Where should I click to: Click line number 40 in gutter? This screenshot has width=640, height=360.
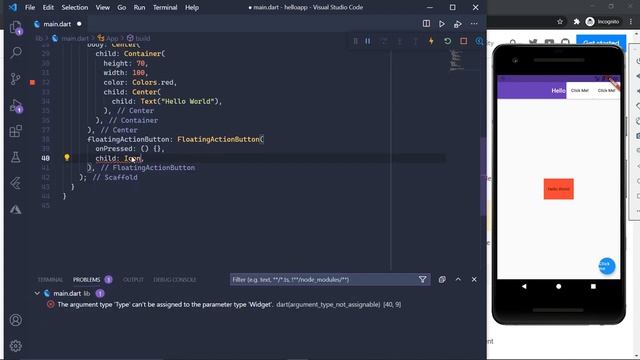(x=45, y=158)
